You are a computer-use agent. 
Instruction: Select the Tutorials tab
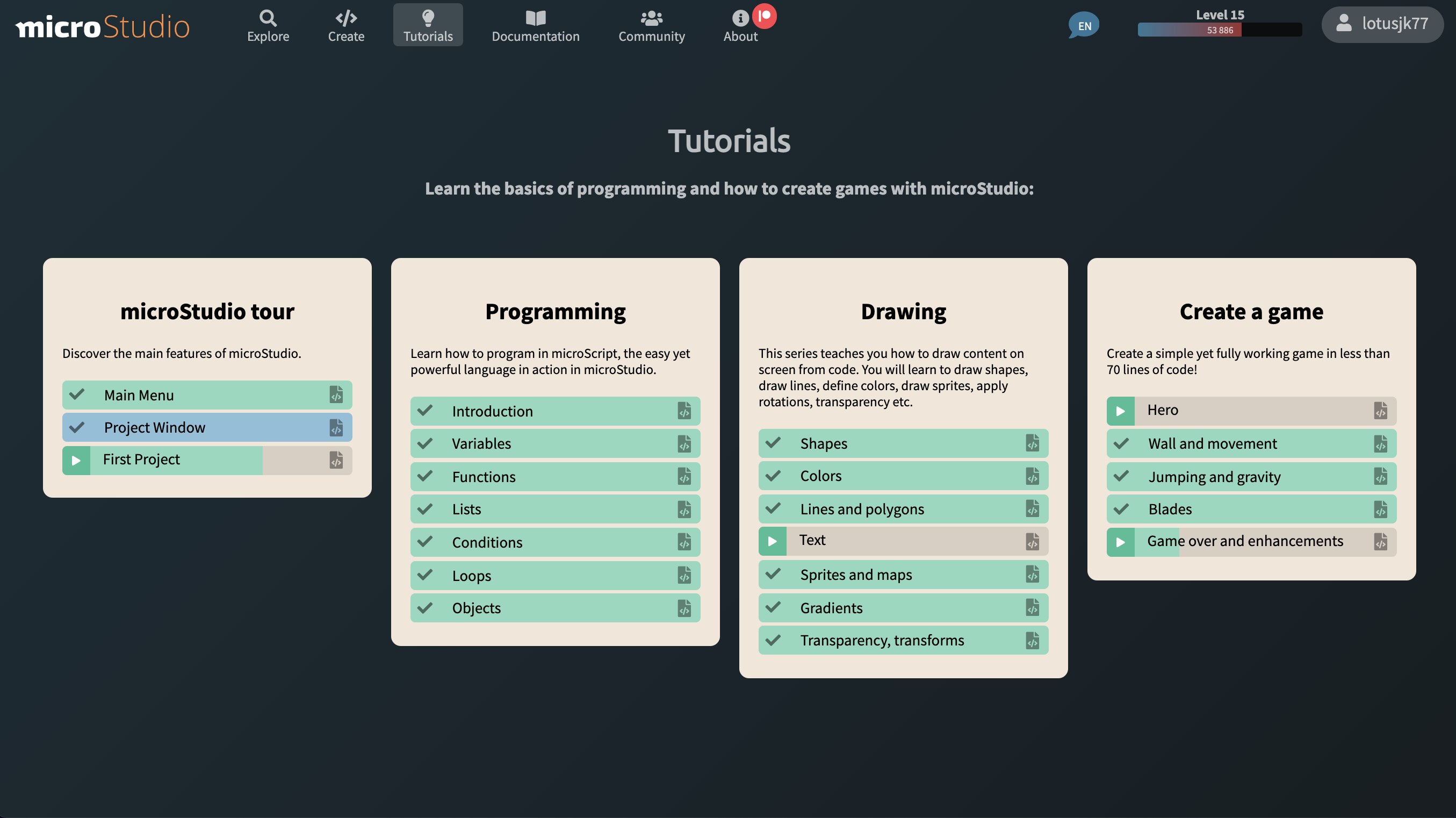(428, 25)
